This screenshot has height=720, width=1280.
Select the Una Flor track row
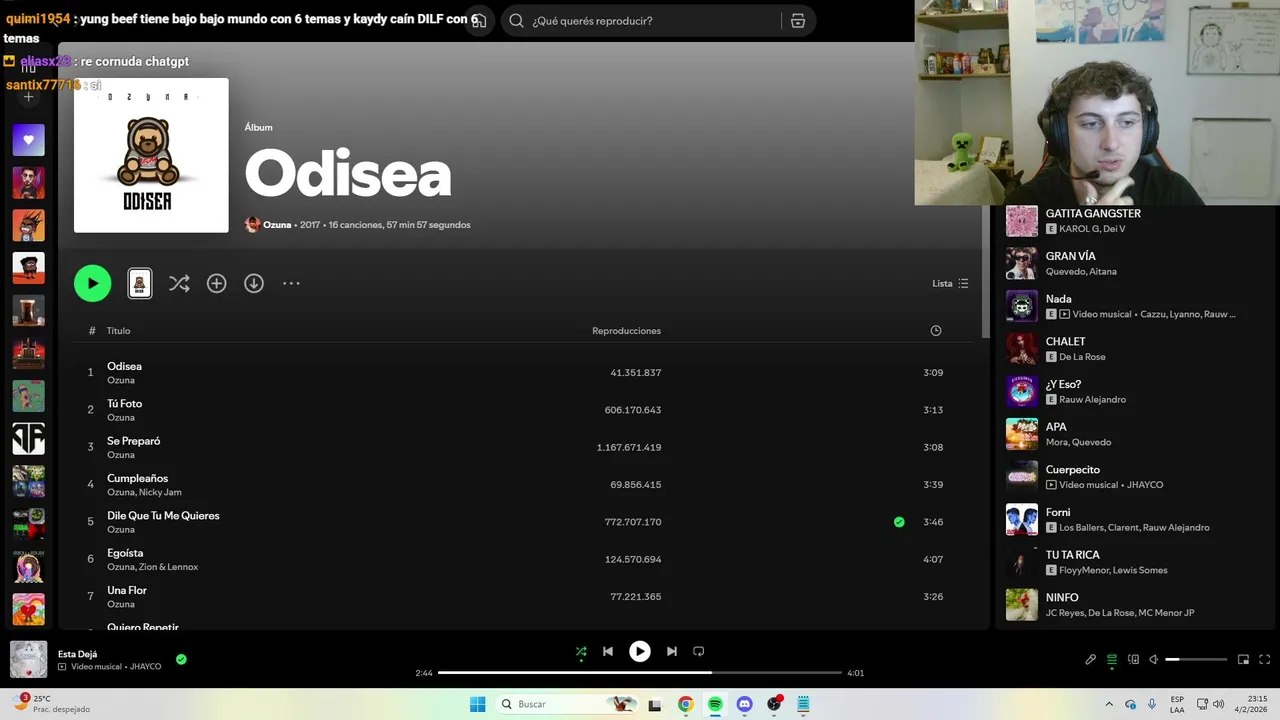[524, 597]
